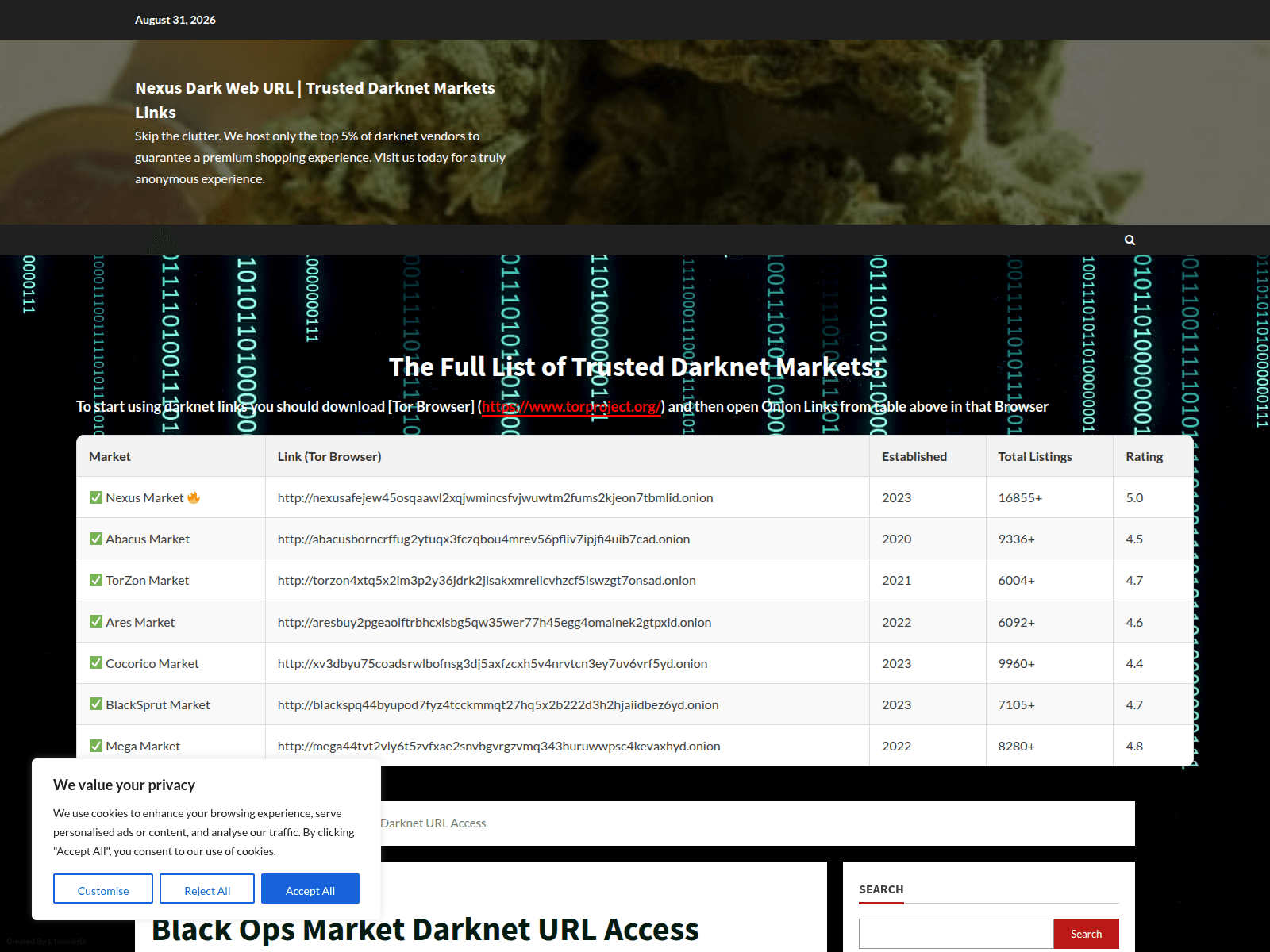Open the Customise cookie preferences button
Screen dimensions: 1270x952
pos(103,889)
